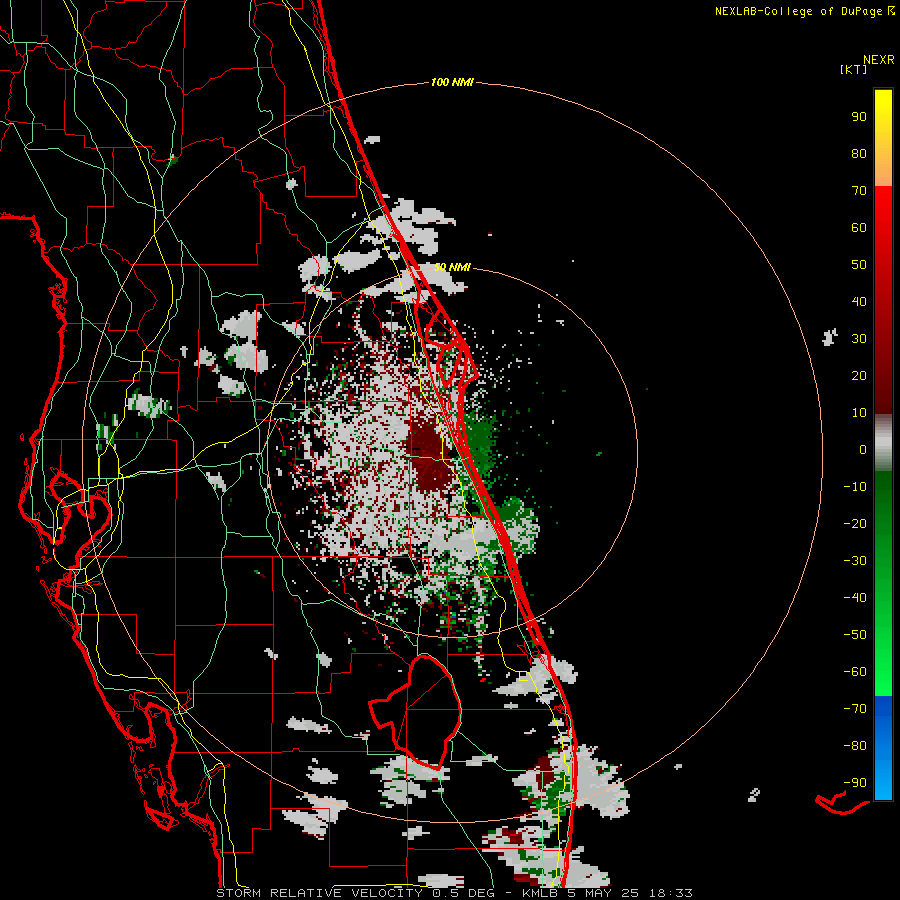This screenshot has height=900, width=900.
Task: Click the -80 scale value
Action: (855, 746)
